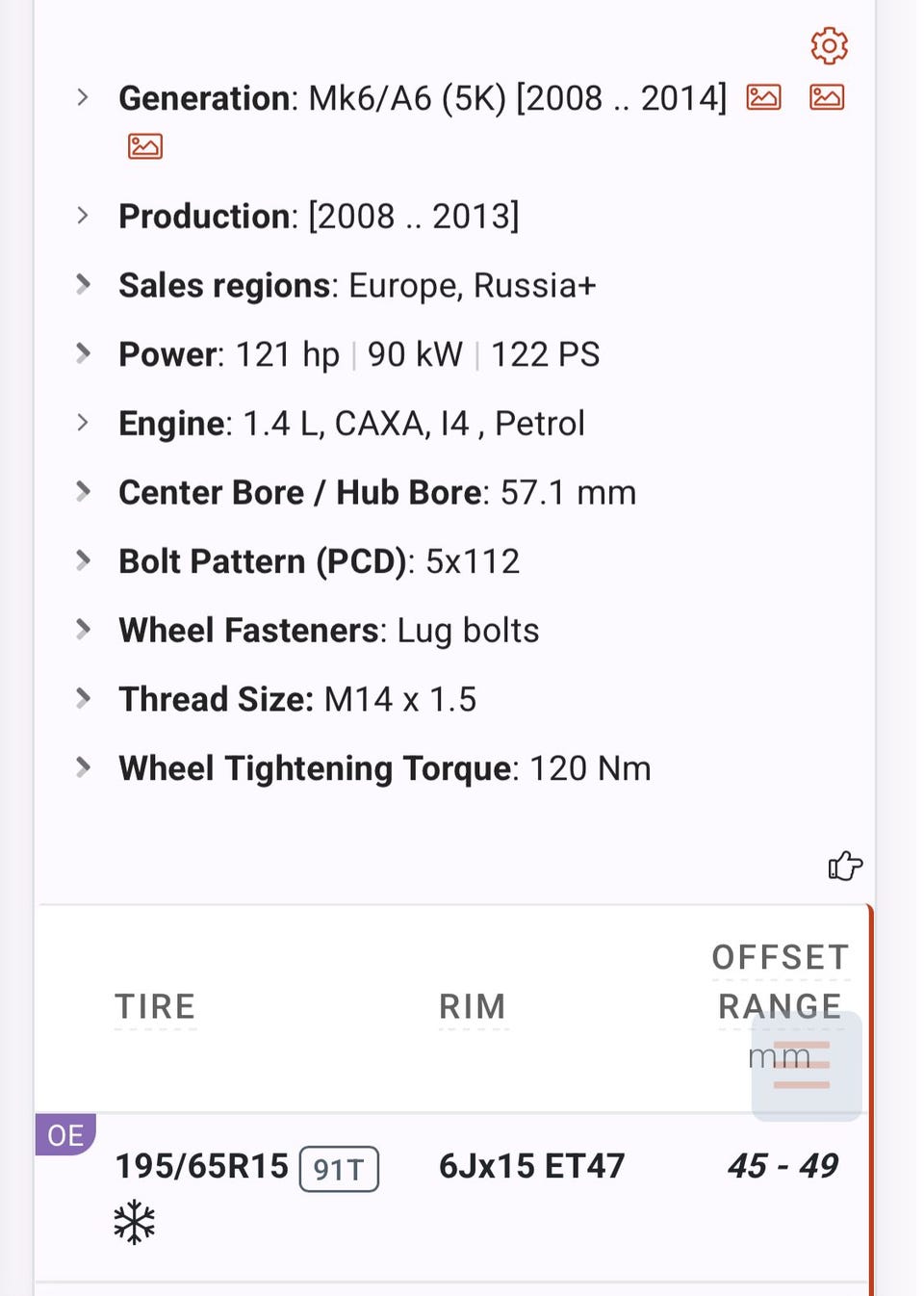Screen dimensions: 924x1296
Task: Expand the Power row chevron
Action: [x=84, y=354]
